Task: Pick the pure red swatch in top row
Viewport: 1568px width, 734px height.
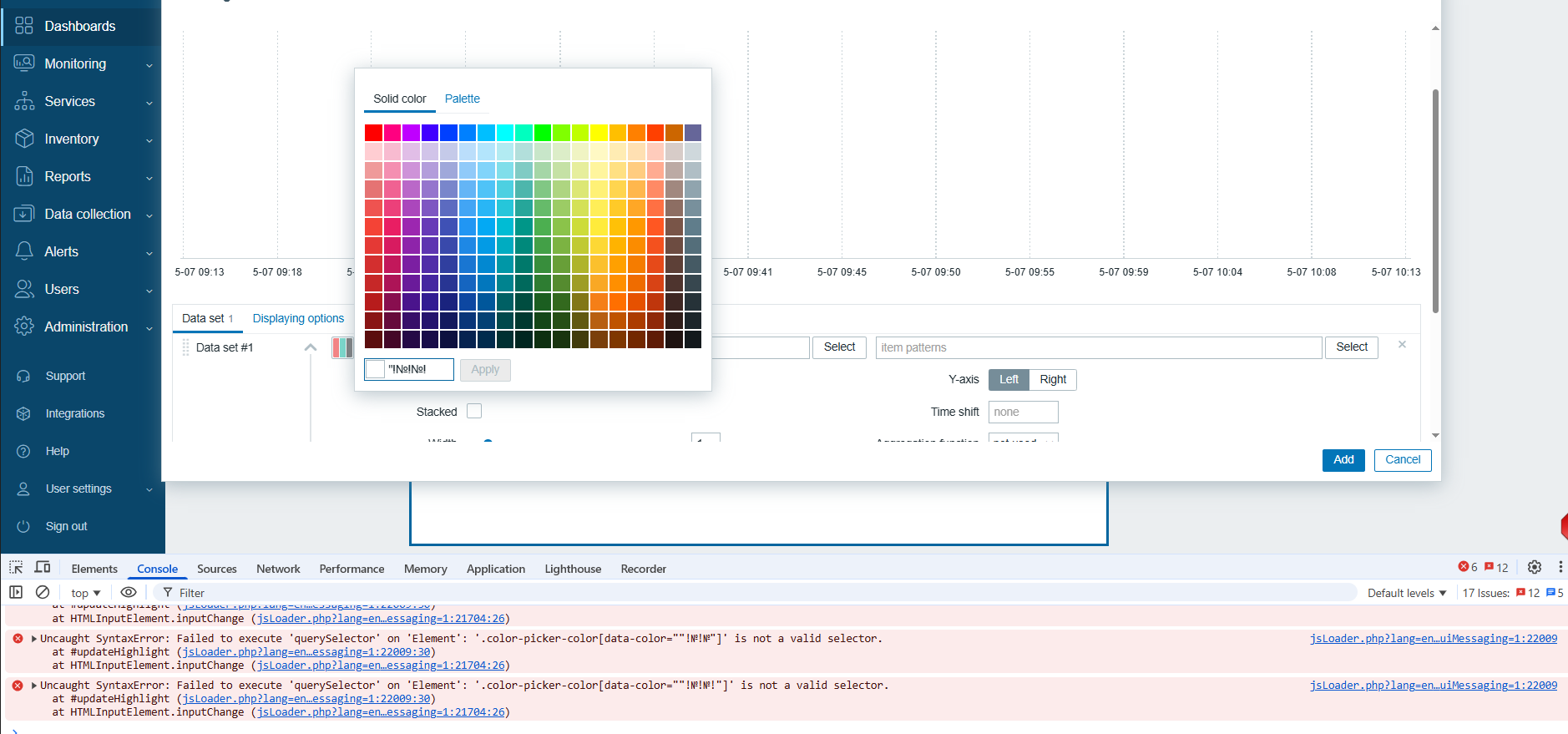Action: point(373,133)
